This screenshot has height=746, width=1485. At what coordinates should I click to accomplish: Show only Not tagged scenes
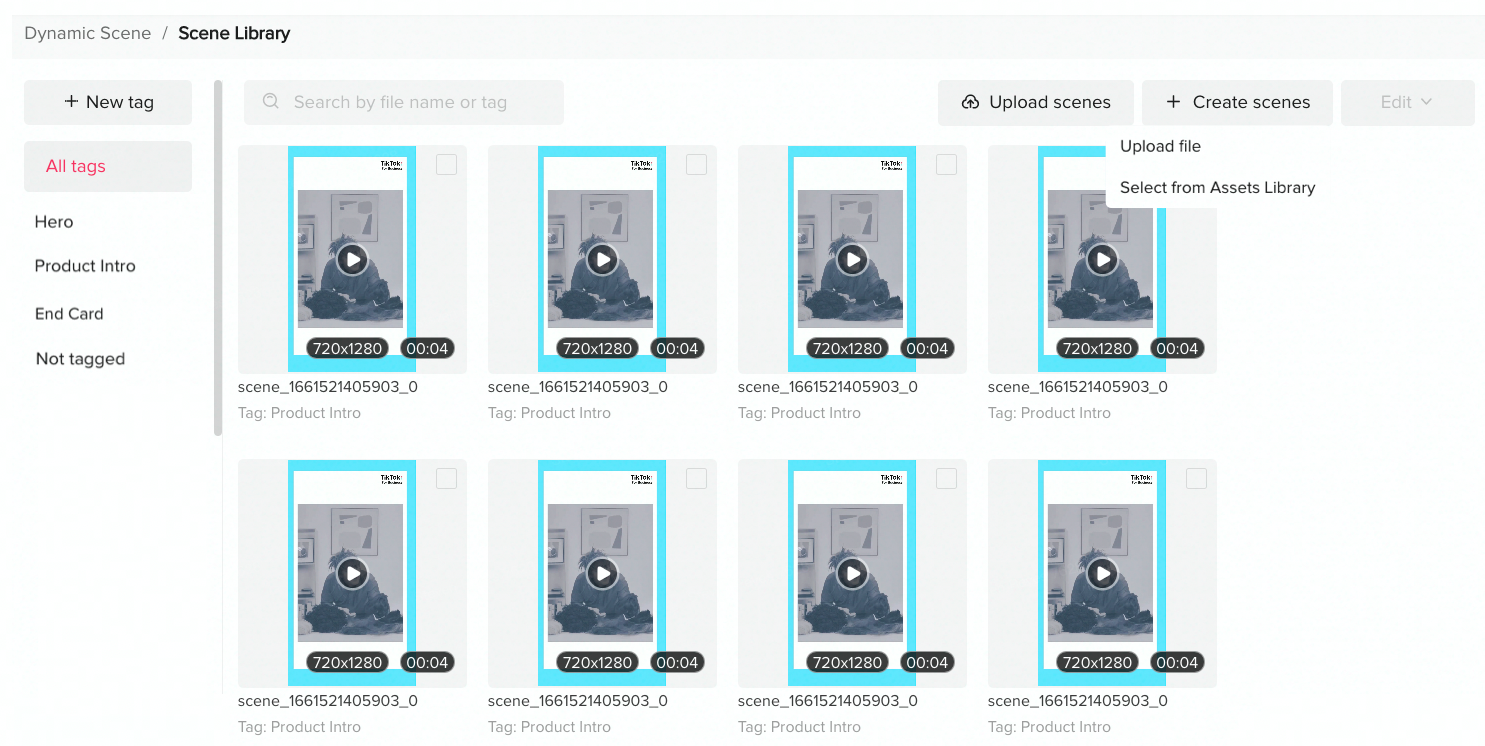point(80,359)
